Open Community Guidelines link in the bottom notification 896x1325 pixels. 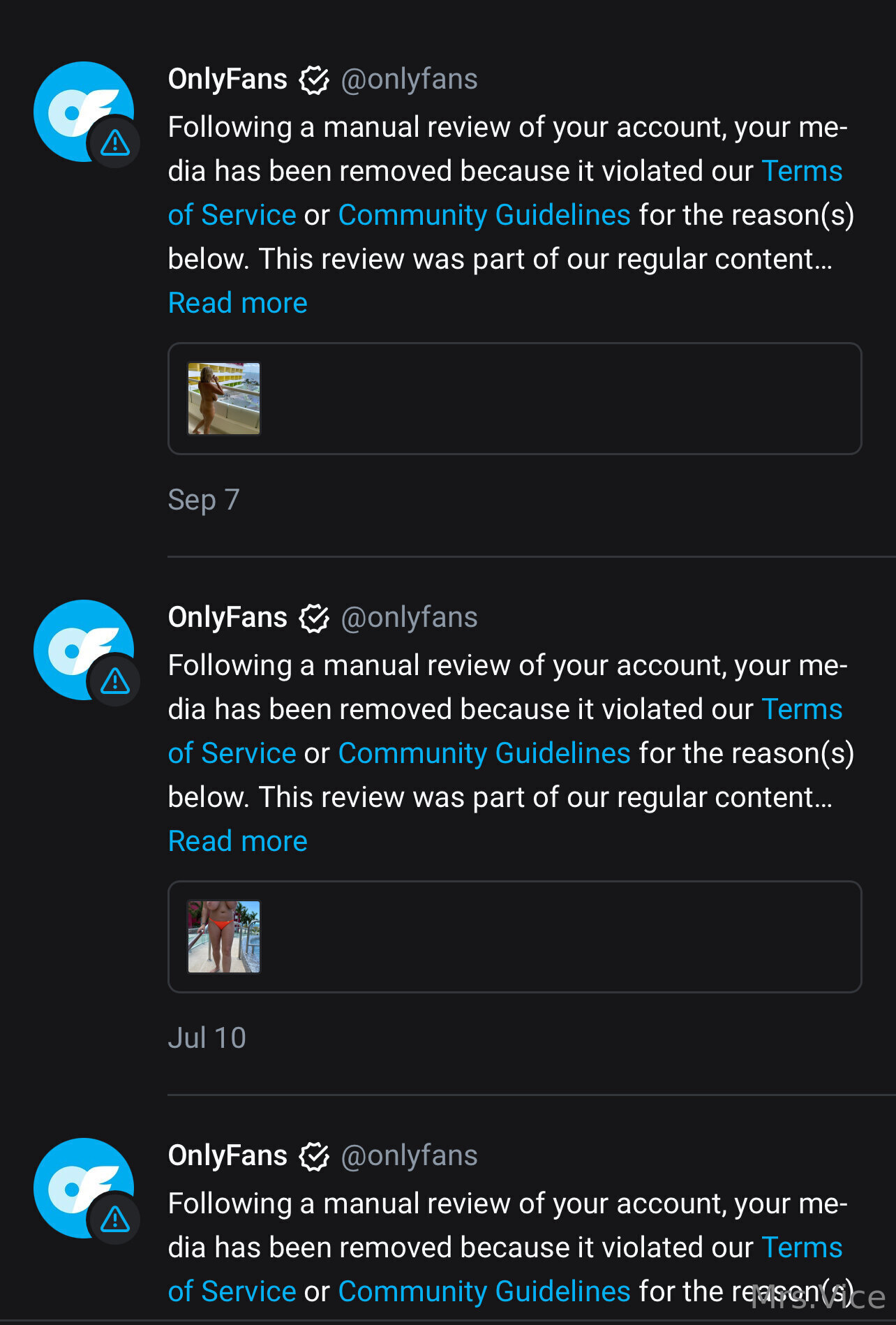(x=484, y=1291)
